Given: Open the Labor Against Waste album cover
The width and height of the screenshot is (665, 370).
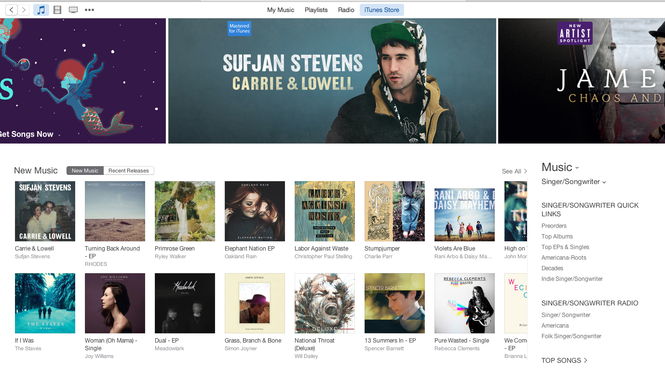Looking at the screenshot, I should point(325,211).
